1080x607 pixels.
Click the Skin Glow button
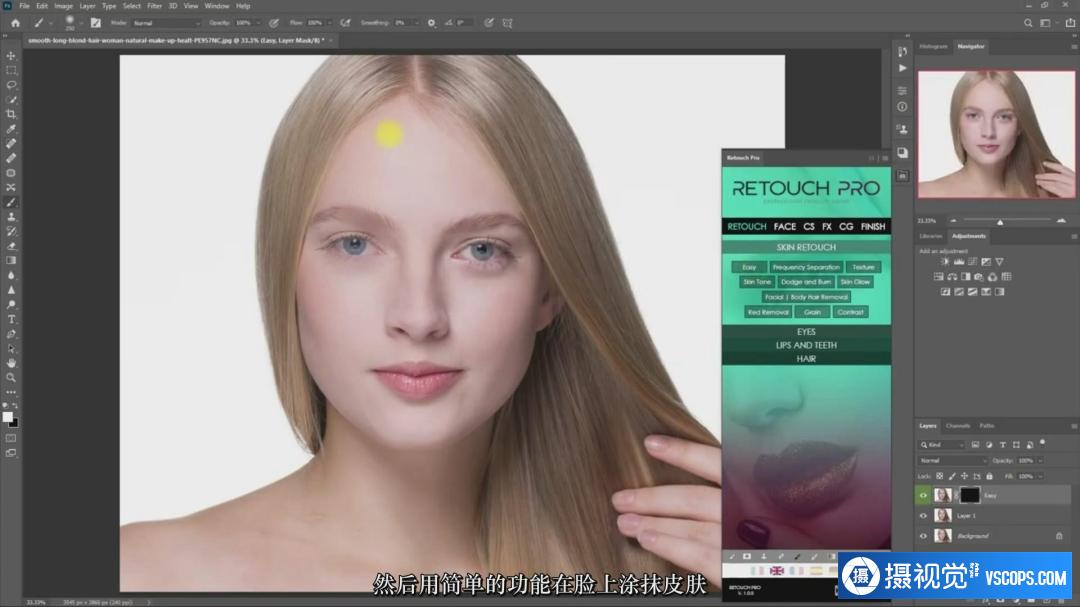[x=855, y=282]
